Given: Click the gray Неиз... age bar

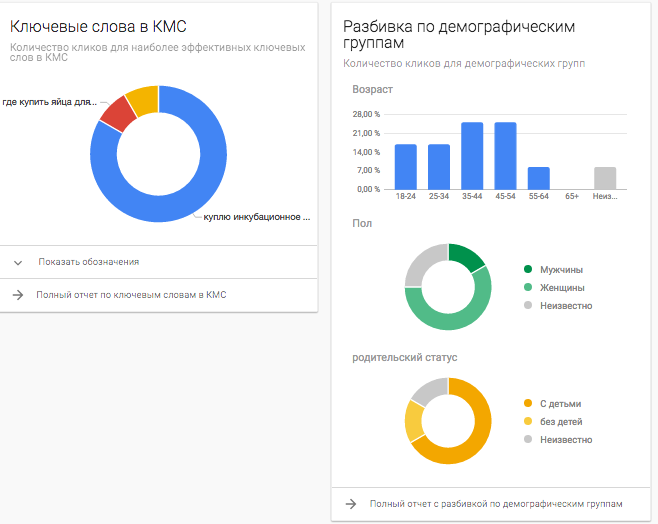Looking at the screenshot, I should (605, 178).
